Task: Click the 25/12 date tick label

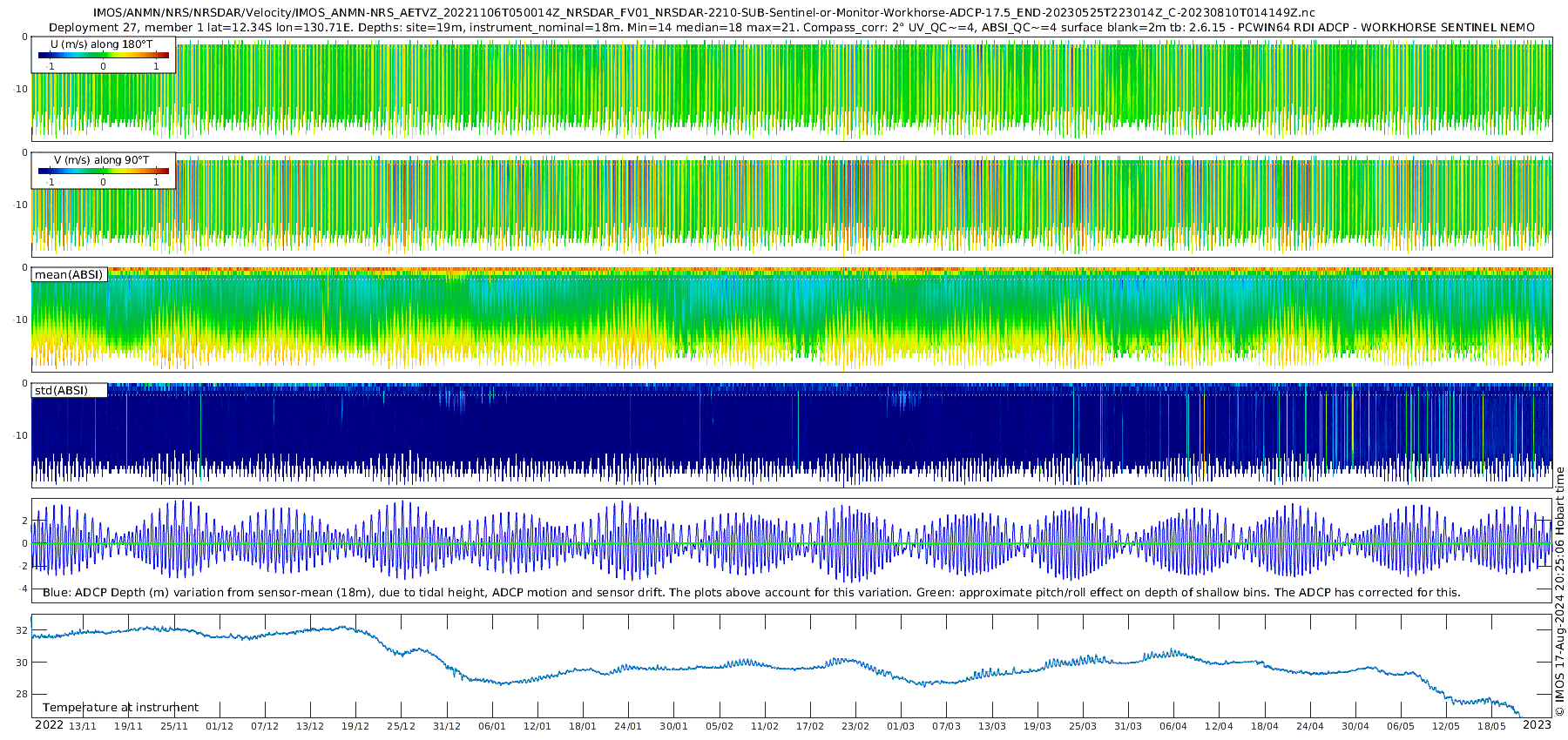Action: point(401,726)
